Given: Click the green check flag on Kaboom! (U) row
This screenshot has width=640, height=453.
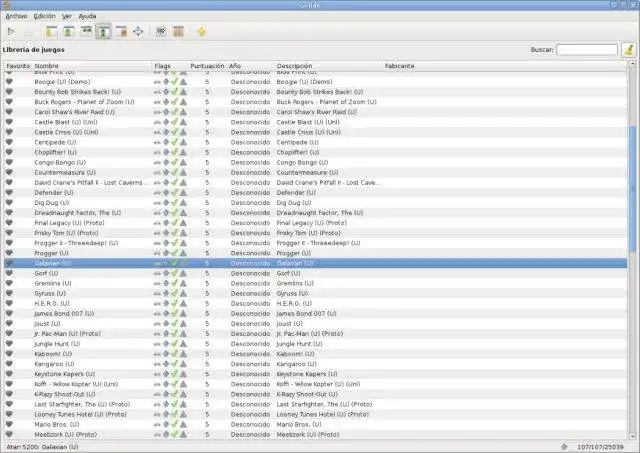Looking at the screenshot, I should [174, 354].
